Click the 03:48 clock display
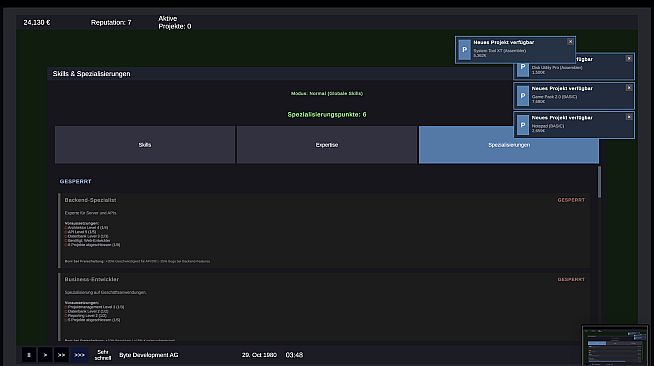Image resolution: width=654 pixels, height=366 pixels. [294, 355]
